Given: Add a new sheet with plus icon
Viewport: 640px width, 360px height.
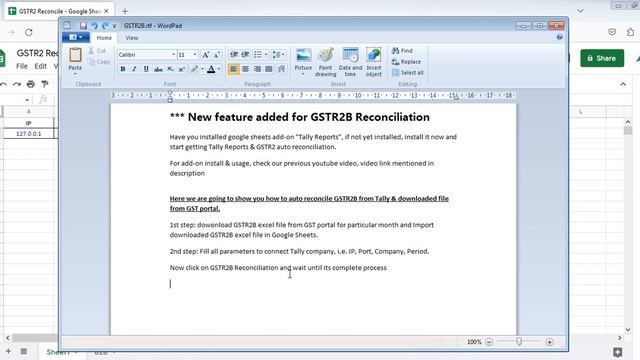Looking at the screenshot, I should coord(8,351).
